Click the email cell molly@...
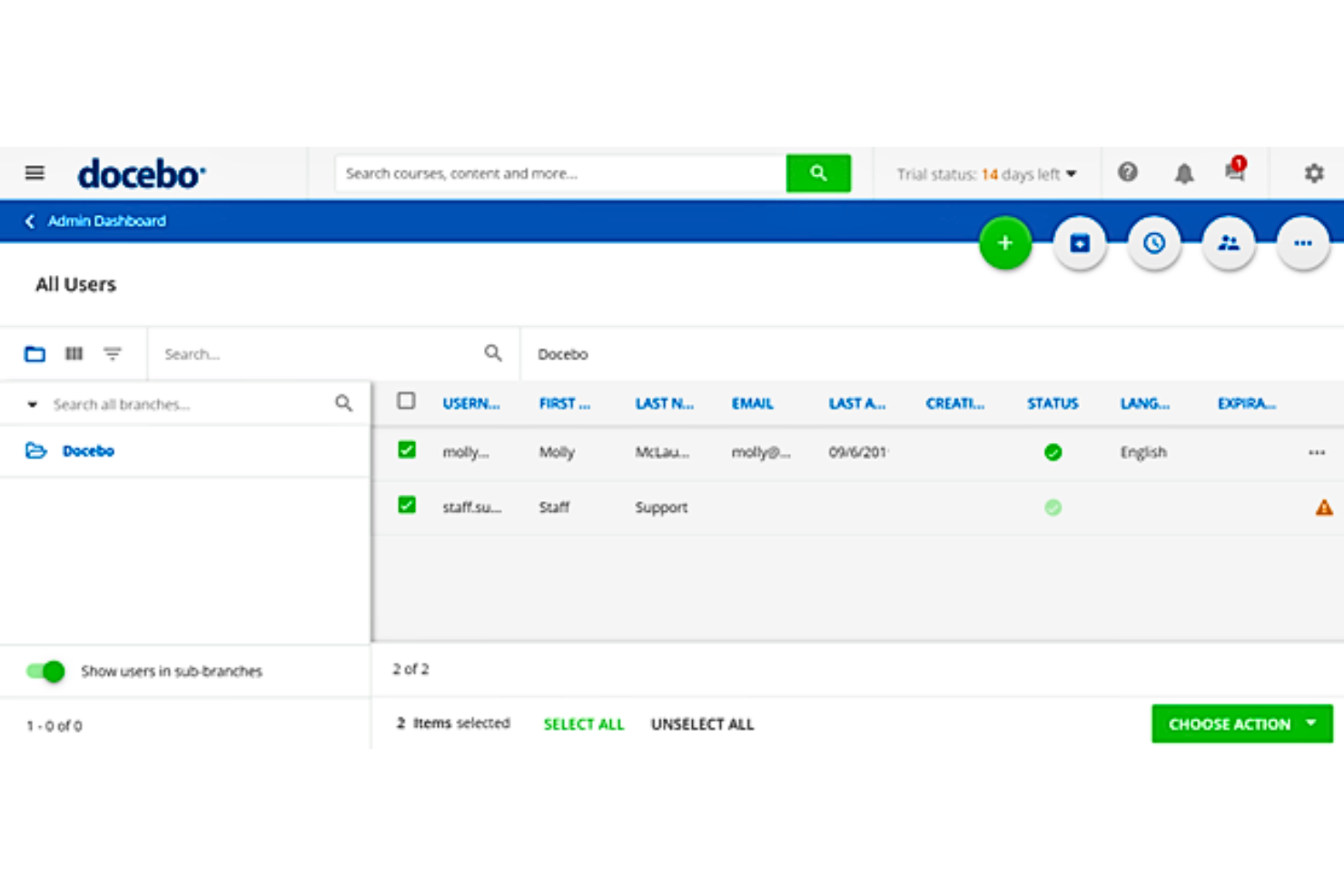Viewport: 1344px width, 896px height. 761,452
